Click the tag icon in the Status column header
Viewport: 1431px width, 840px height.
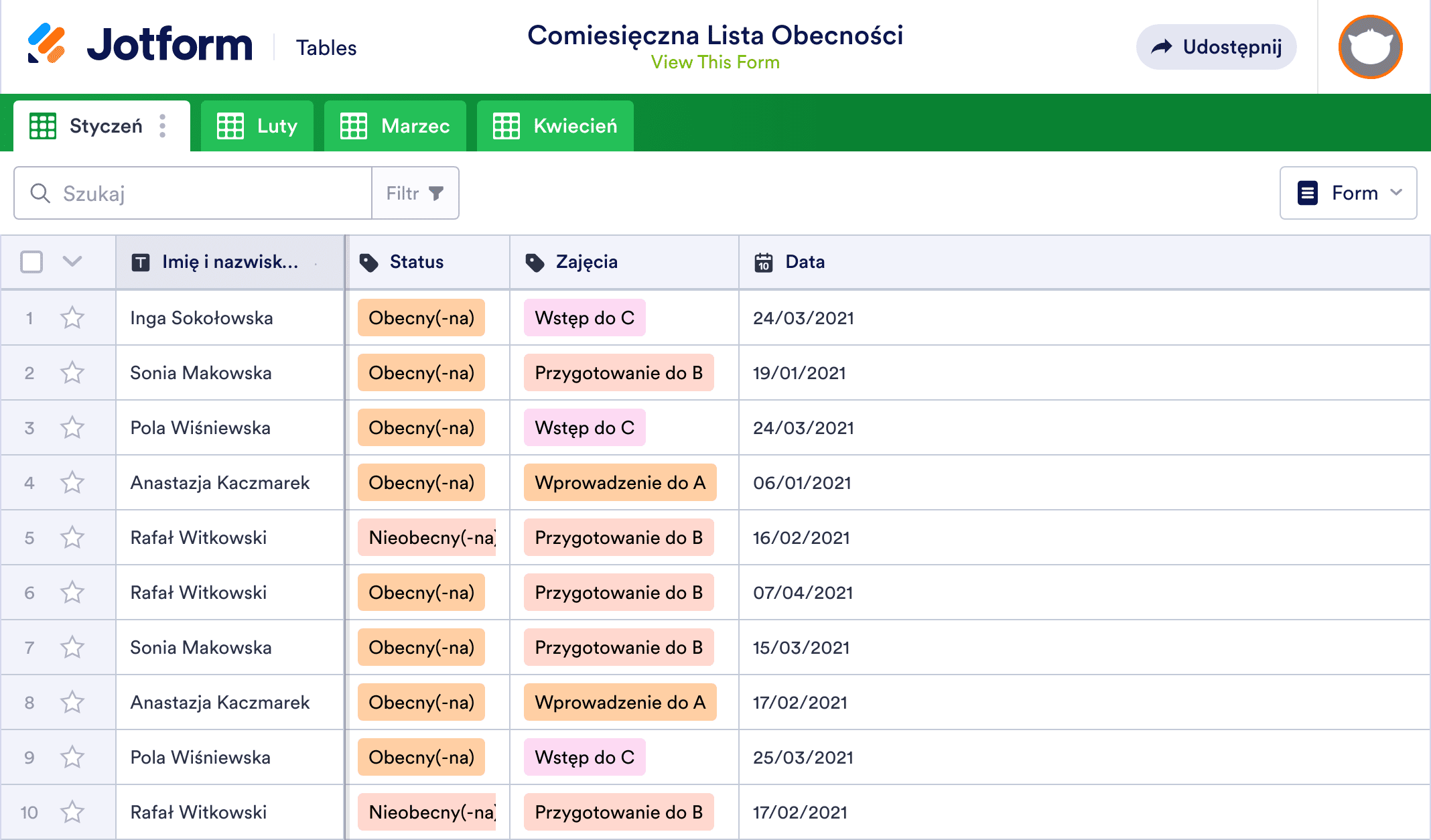coord(369,263)
